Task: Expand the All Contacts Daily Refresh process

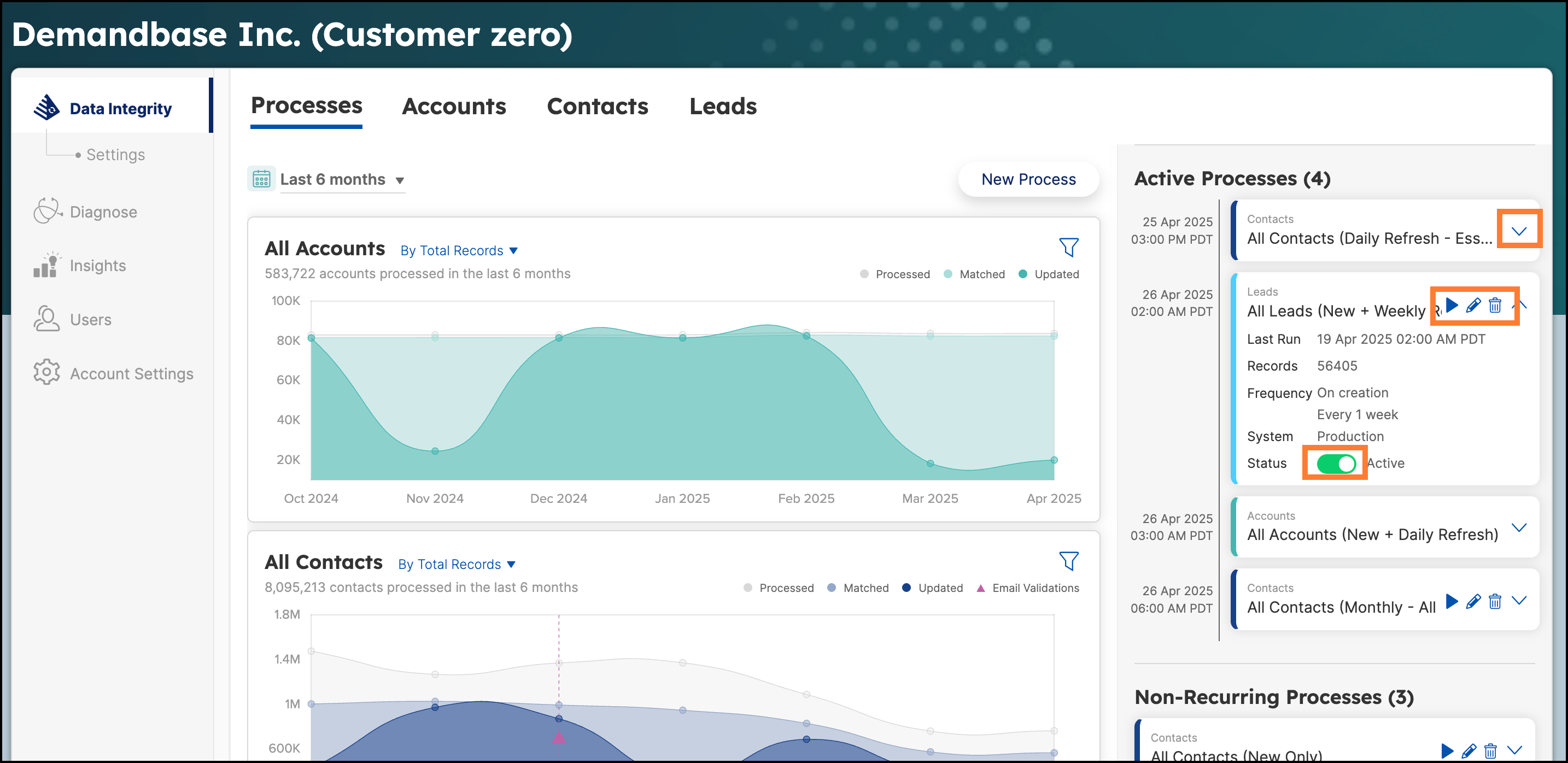Action: point(1519,231)
